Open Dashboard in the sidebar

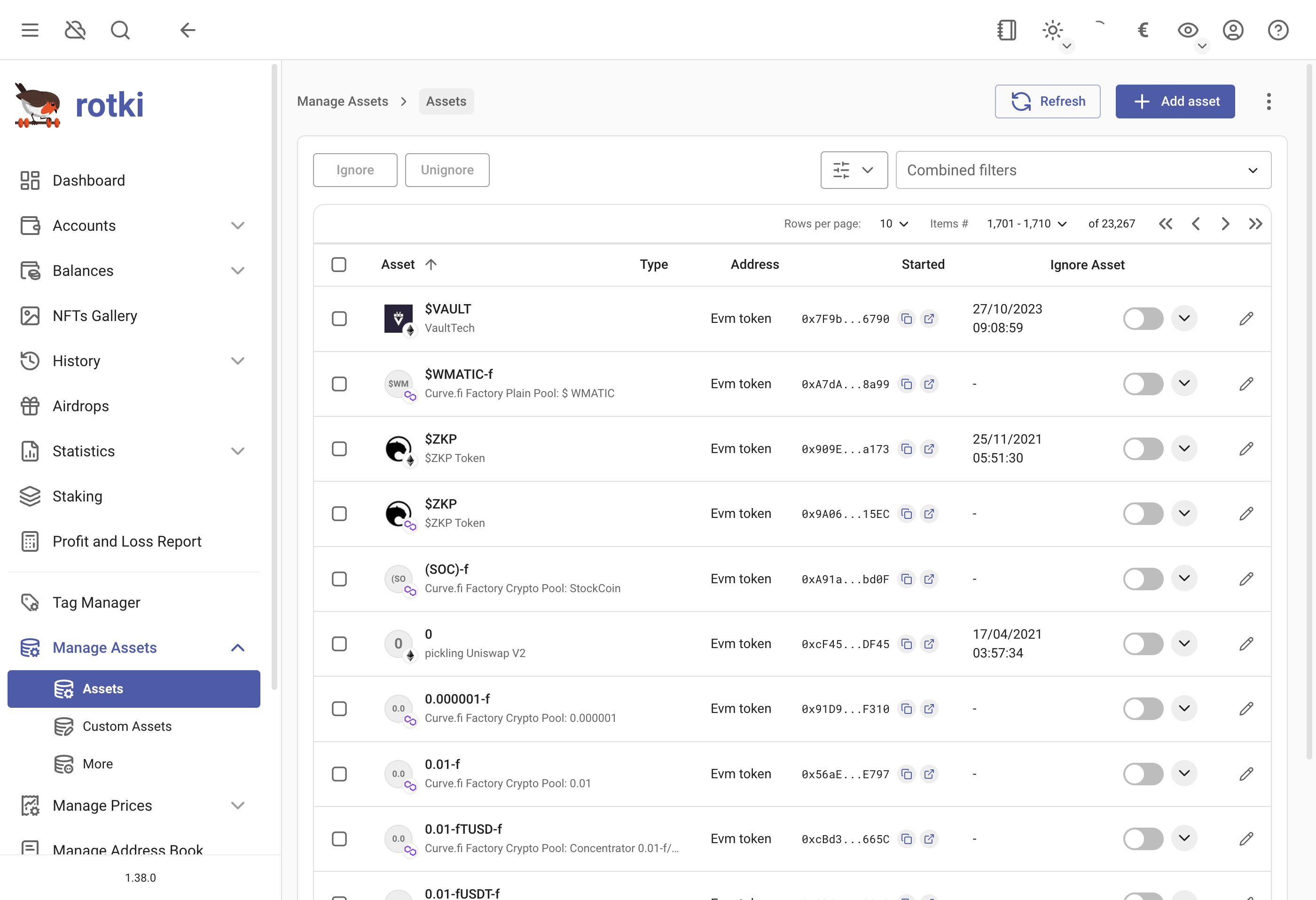133,180
